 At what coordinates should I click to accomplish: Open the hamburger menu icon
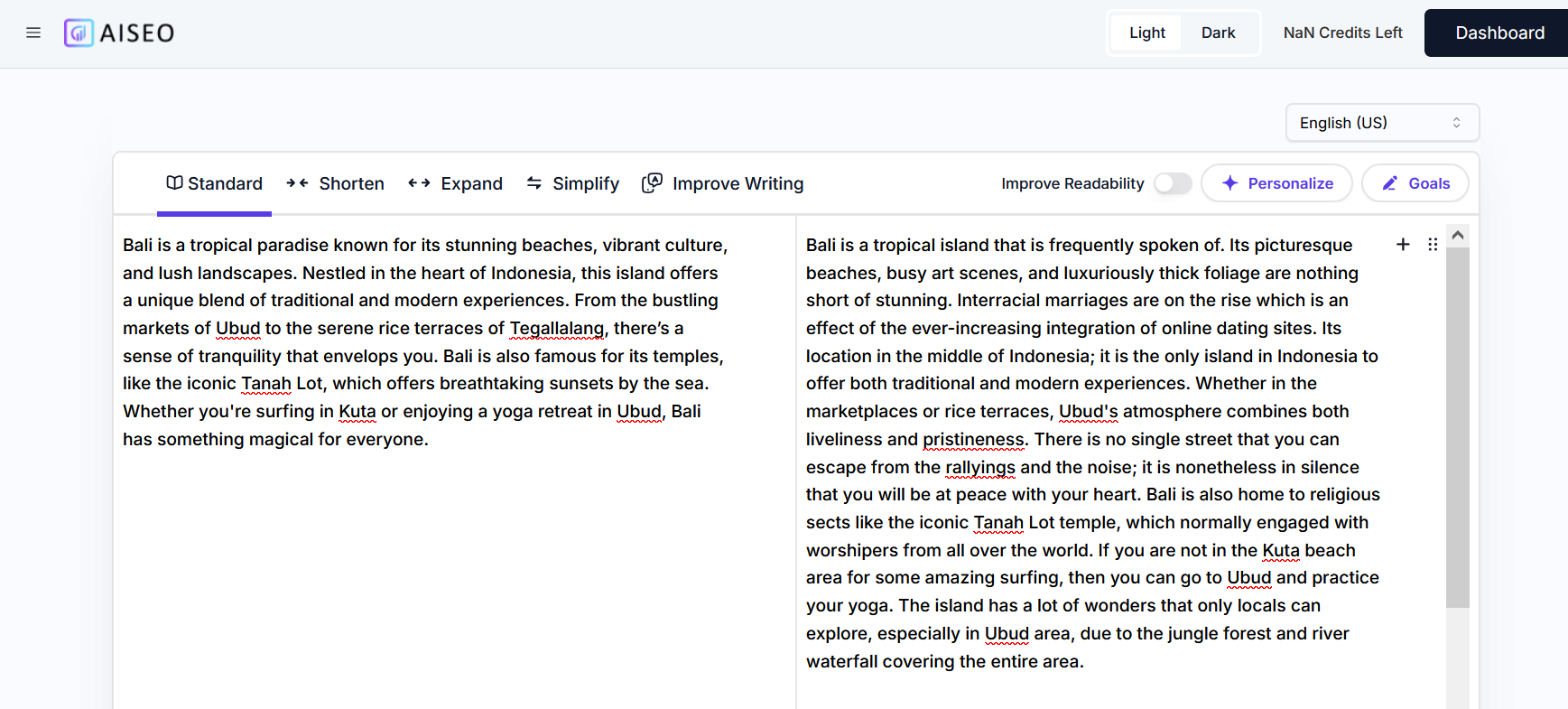coord(33,33)
